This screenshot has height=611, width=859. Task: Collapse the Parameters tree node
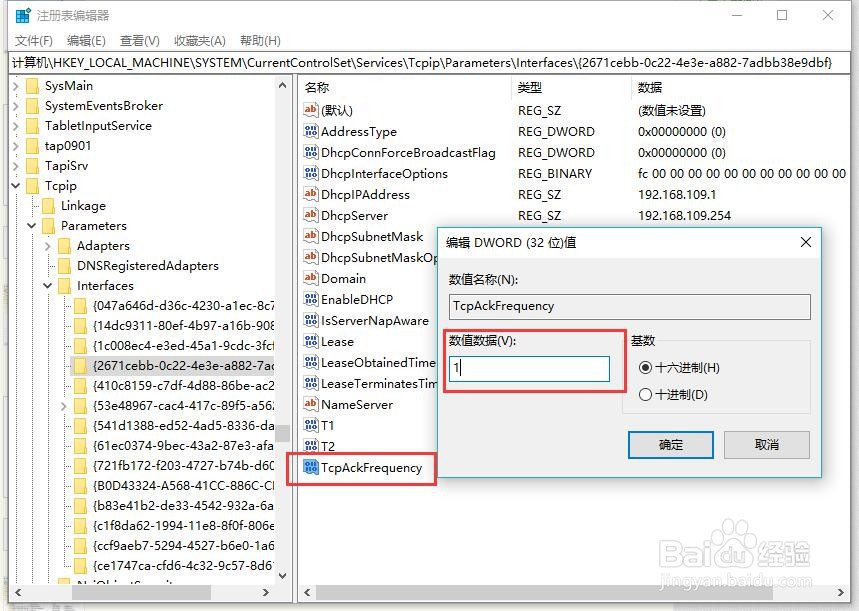(x=32, y=226)
